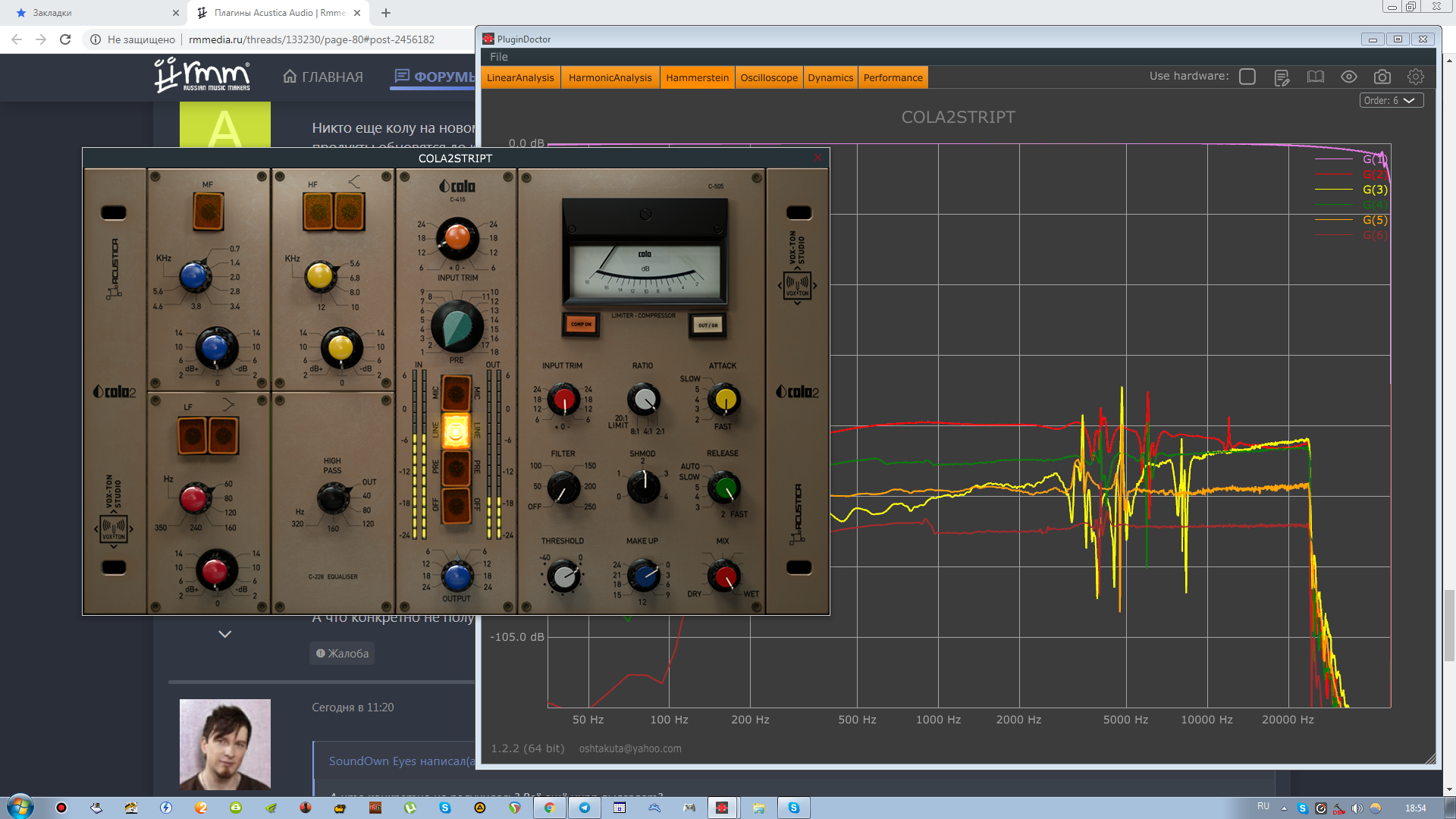Toggle the COMP ON button on the compressor
Image resolution: width=1456 pixels, height=819 pixels.
tap(581, 325)
